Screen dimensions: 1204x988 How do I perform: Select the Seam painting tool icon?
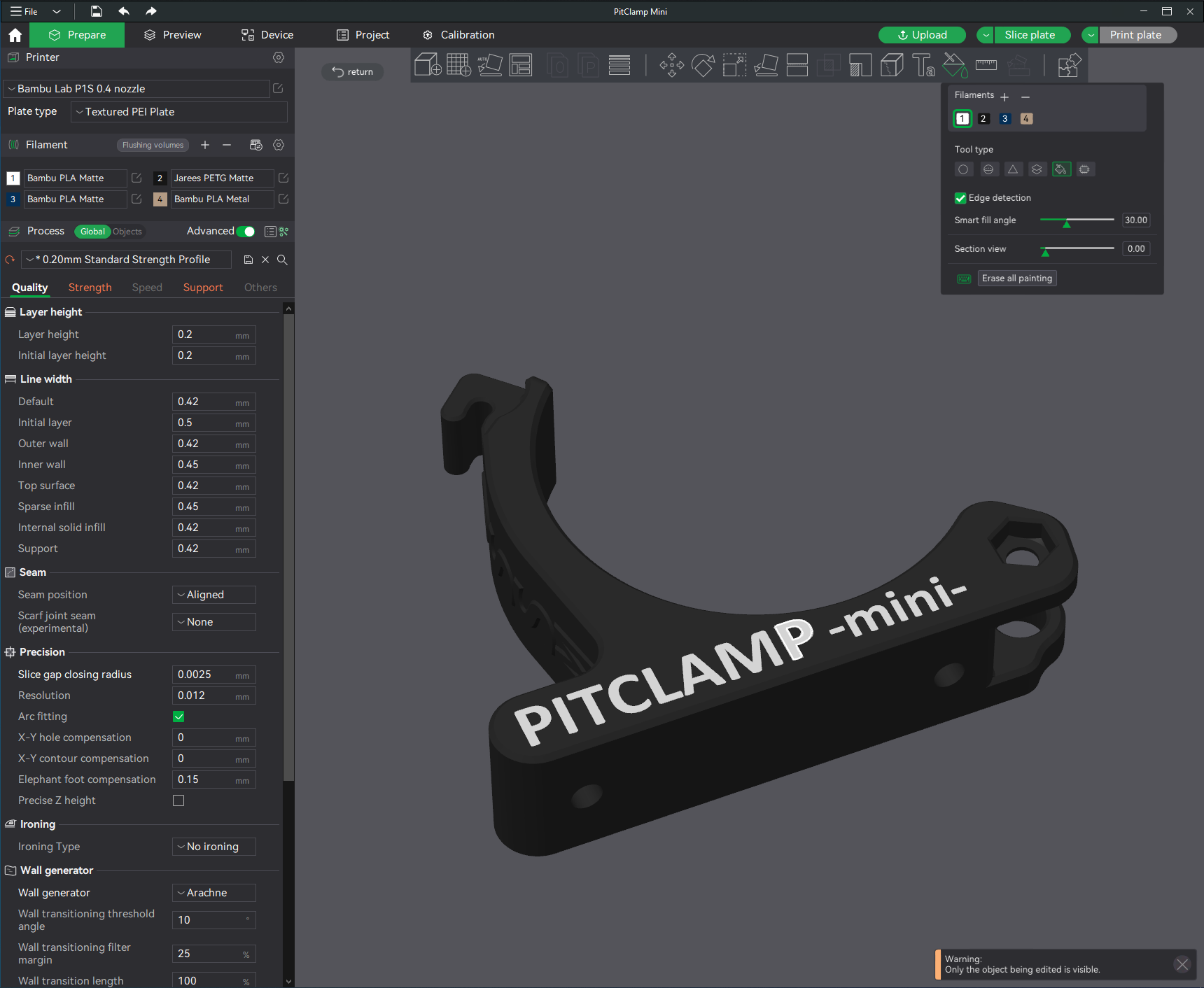pos(892,65)
